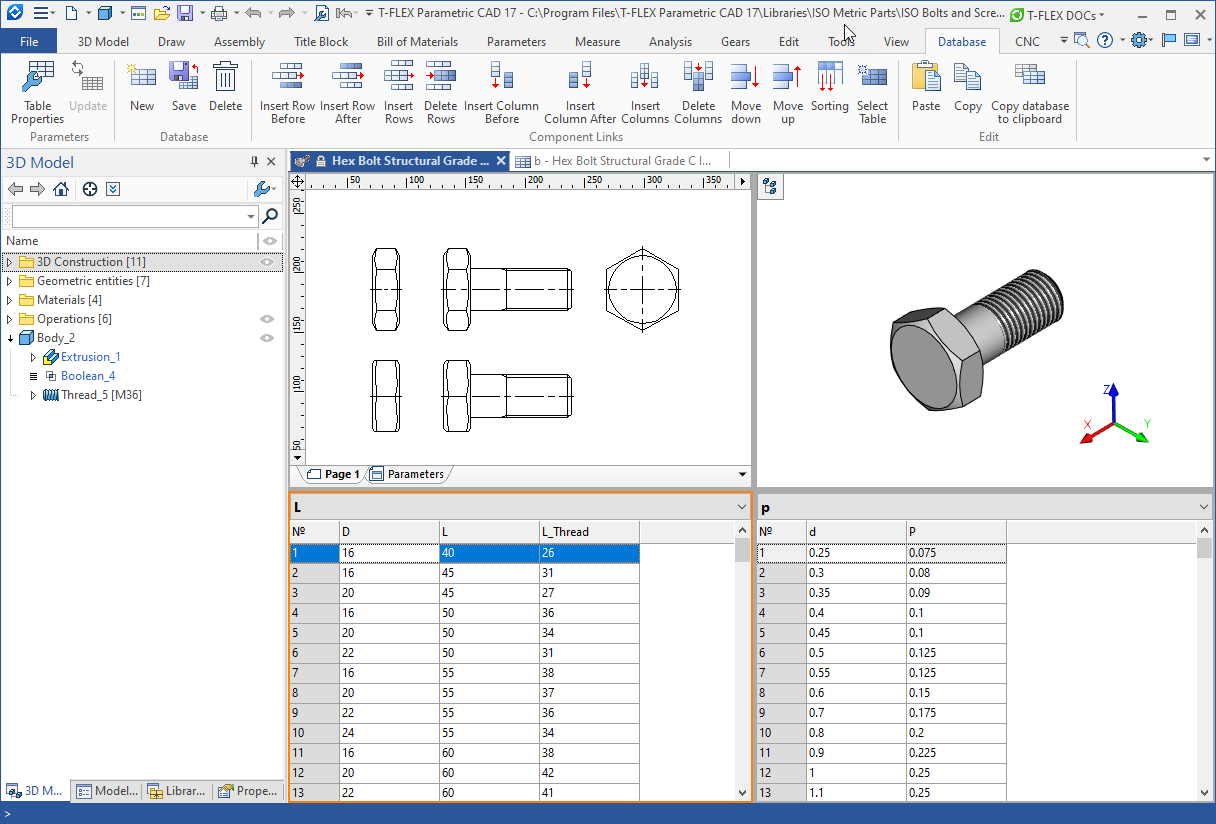Toggle visibility eye for Operations folder
The width and height of the screenshot is (1216, 824).
coord(267,319)
